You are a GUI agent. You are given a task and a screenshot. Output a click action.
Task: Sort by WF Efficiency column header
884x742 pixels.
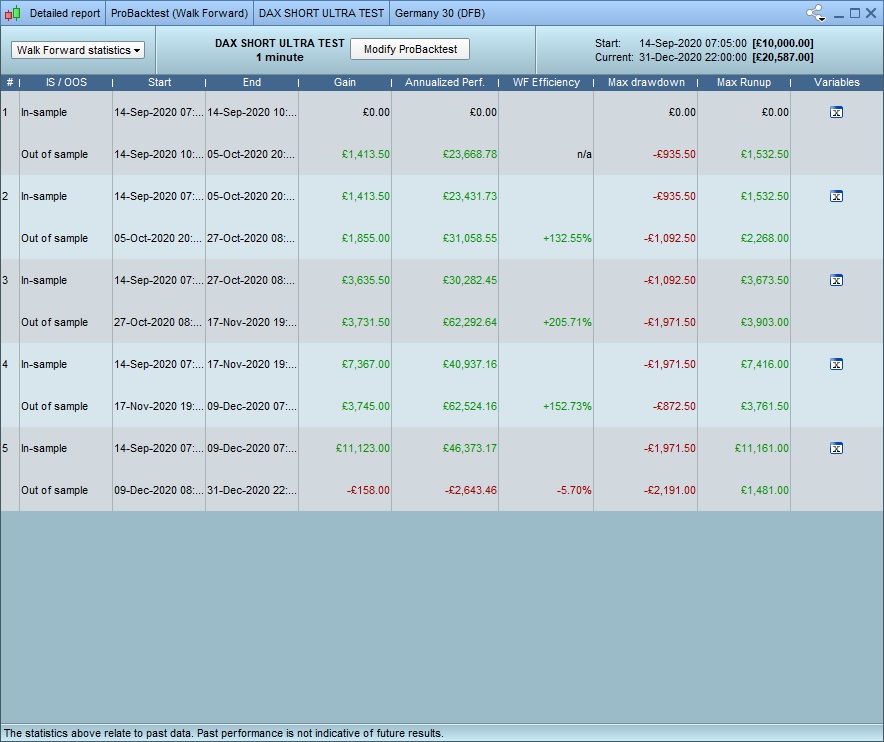546,82
